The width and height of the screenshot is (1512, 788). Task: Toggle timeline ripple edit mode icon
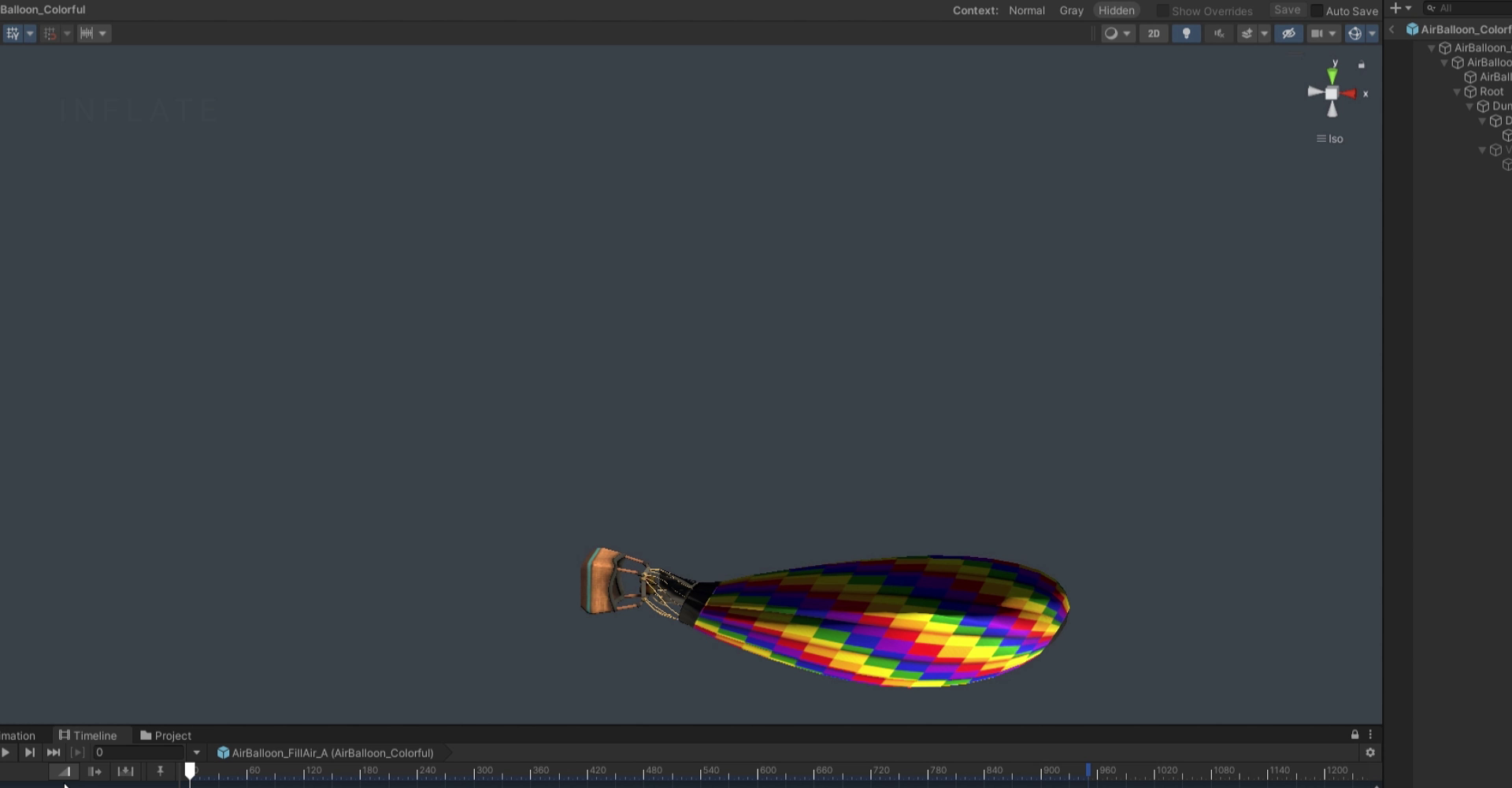point(95,771)
